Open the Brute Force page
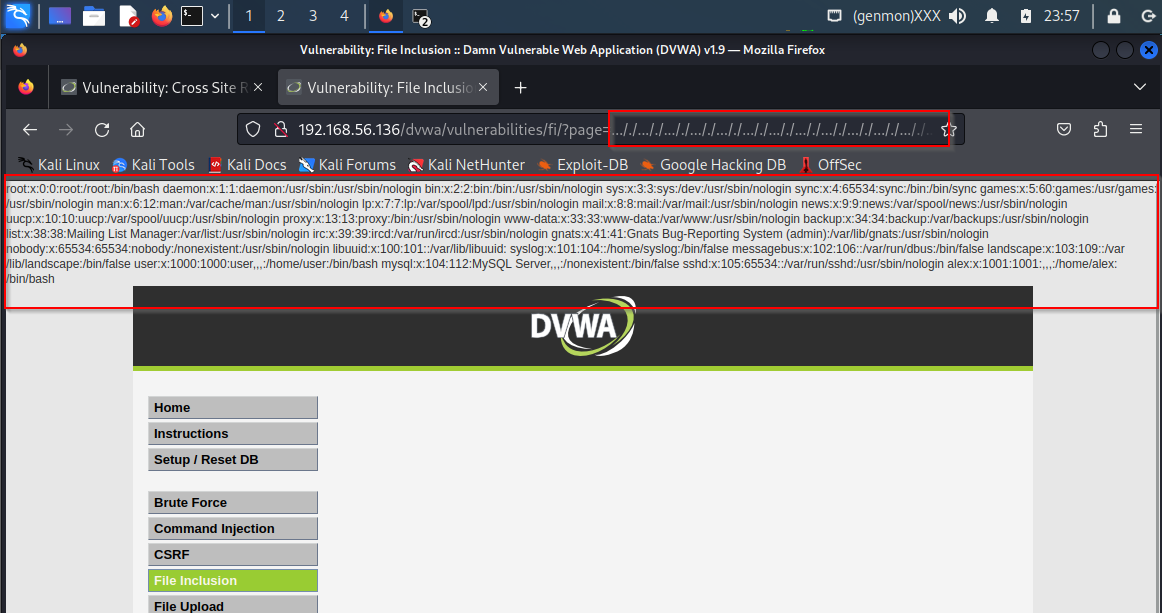 pos(233,503)
